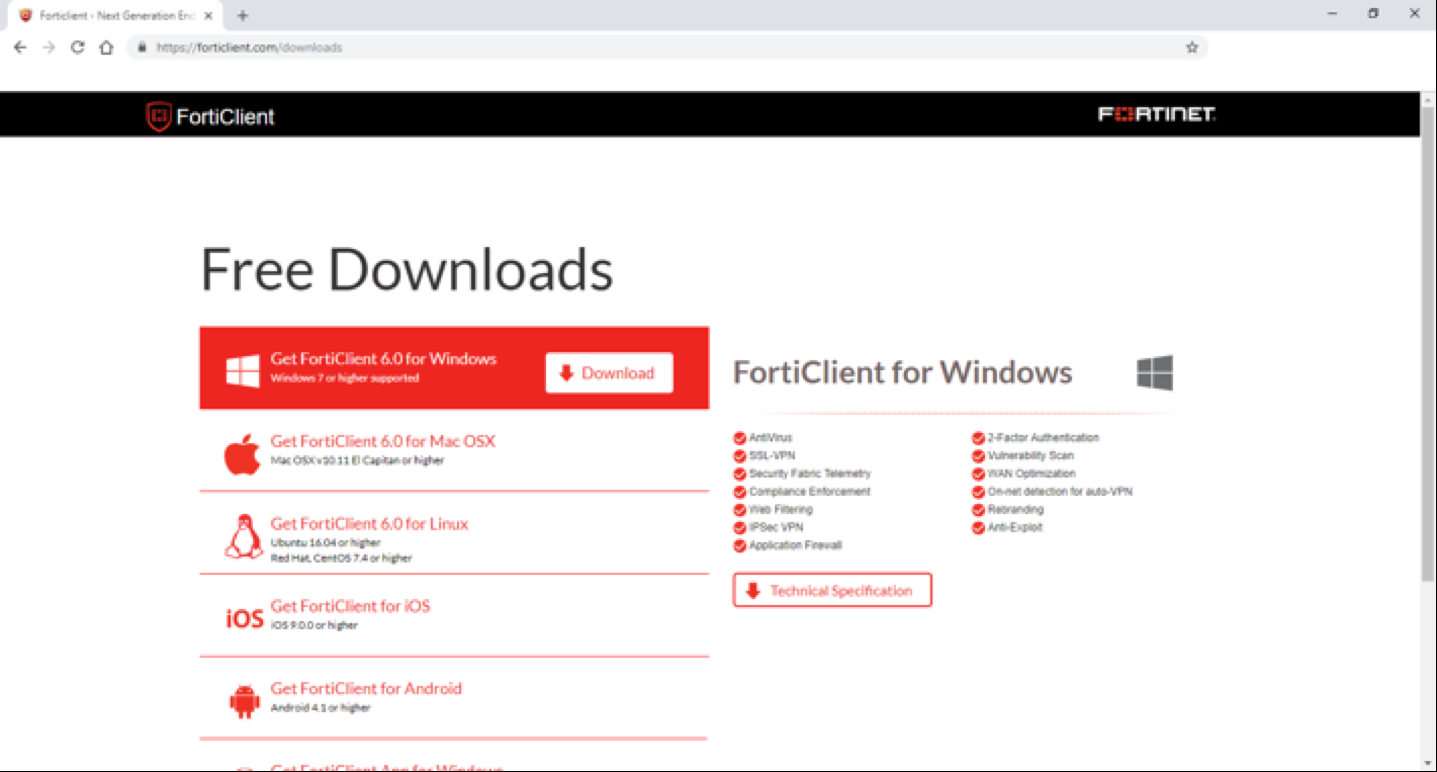Click the AntiVirus check icon

click(740, 438)
